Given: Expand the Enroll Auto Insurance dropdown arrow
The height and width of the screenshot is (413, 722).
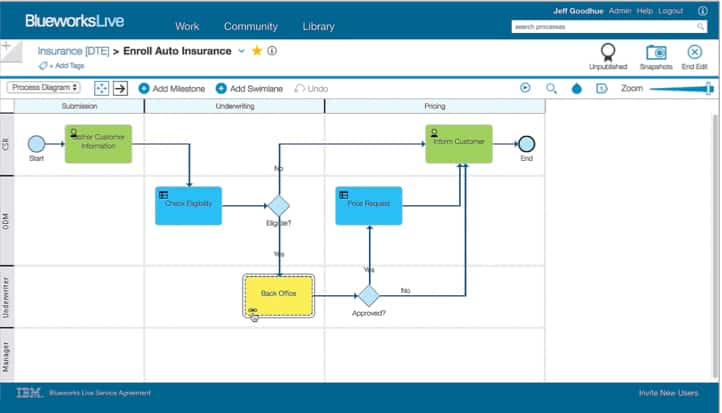Looking at the screenshot, I should [x=241, y=51].
